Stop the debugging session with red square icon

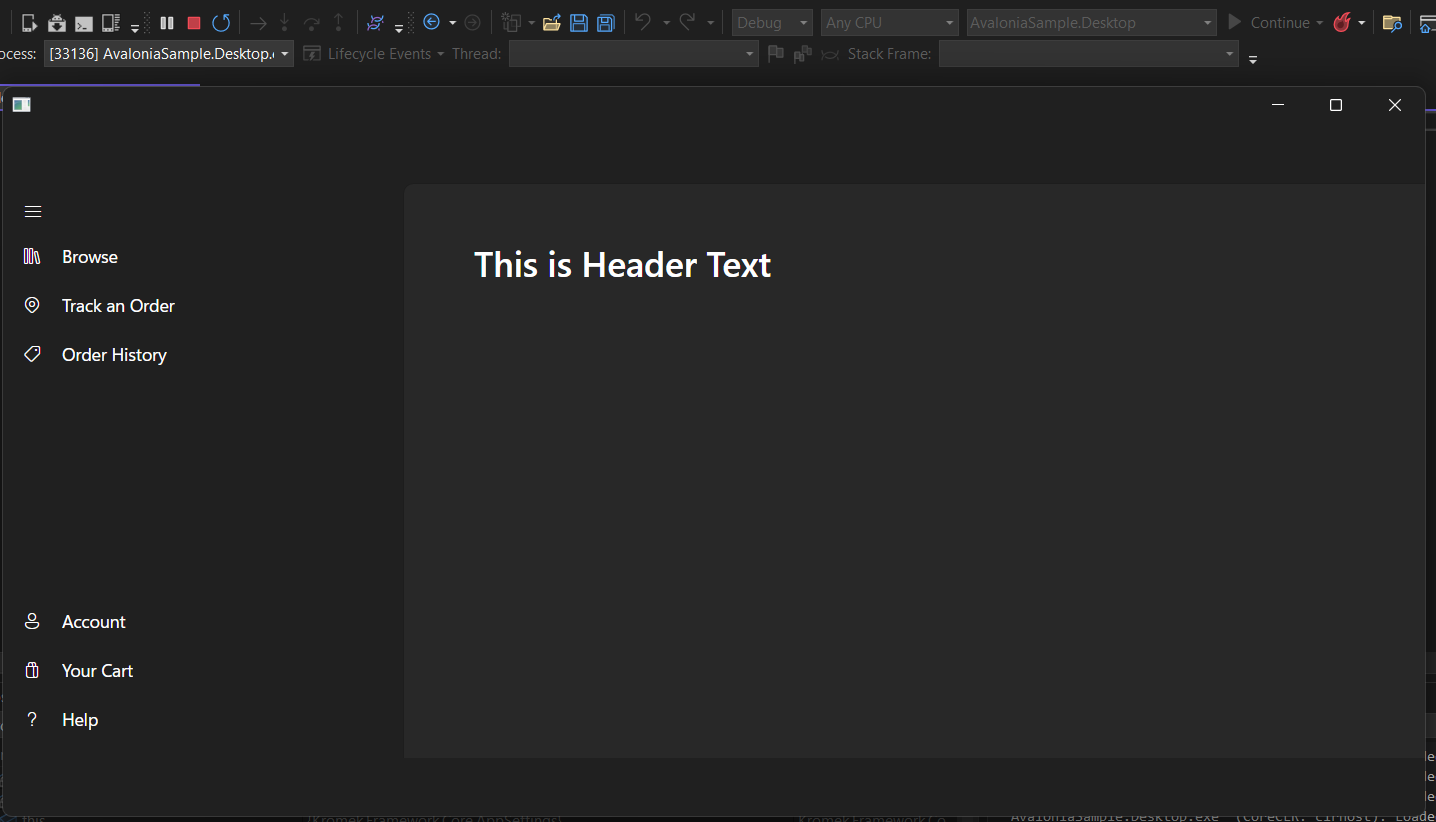pos(192,22)
